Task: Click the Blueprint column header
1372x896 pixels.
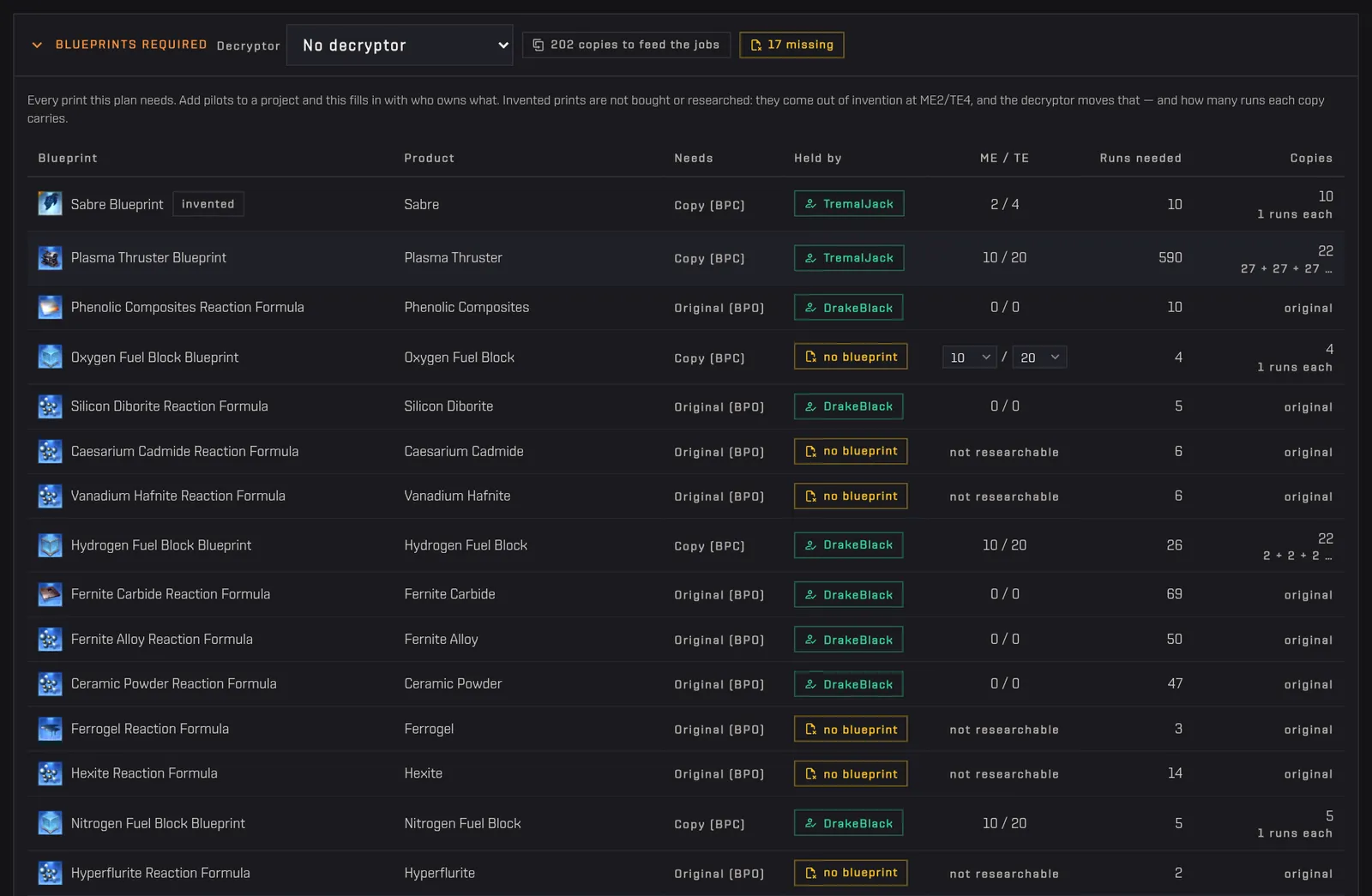Action: click(68, 159)
